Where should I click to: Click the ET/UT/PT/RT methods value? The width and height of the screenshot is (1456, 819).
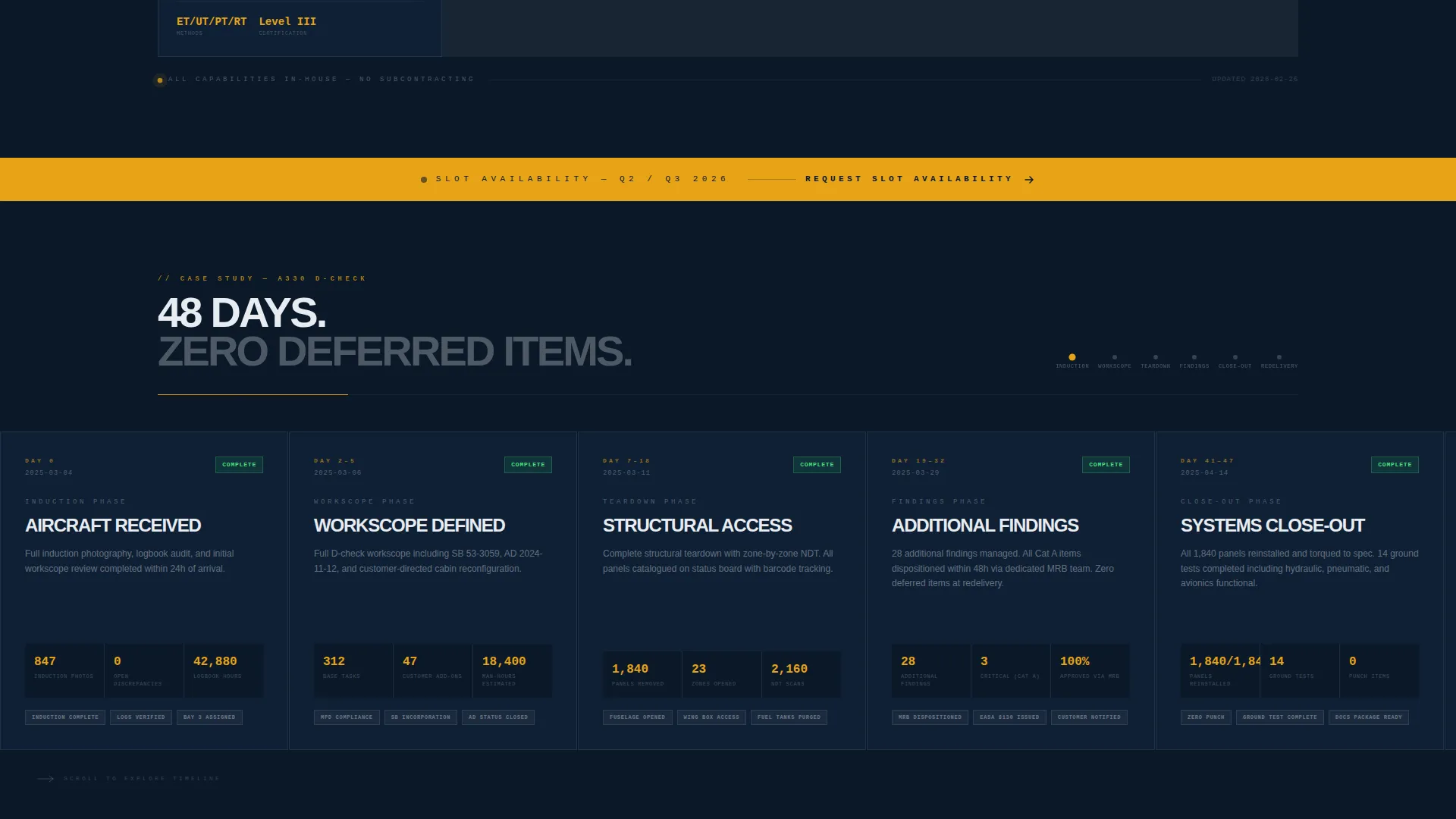tap(212, 21)
